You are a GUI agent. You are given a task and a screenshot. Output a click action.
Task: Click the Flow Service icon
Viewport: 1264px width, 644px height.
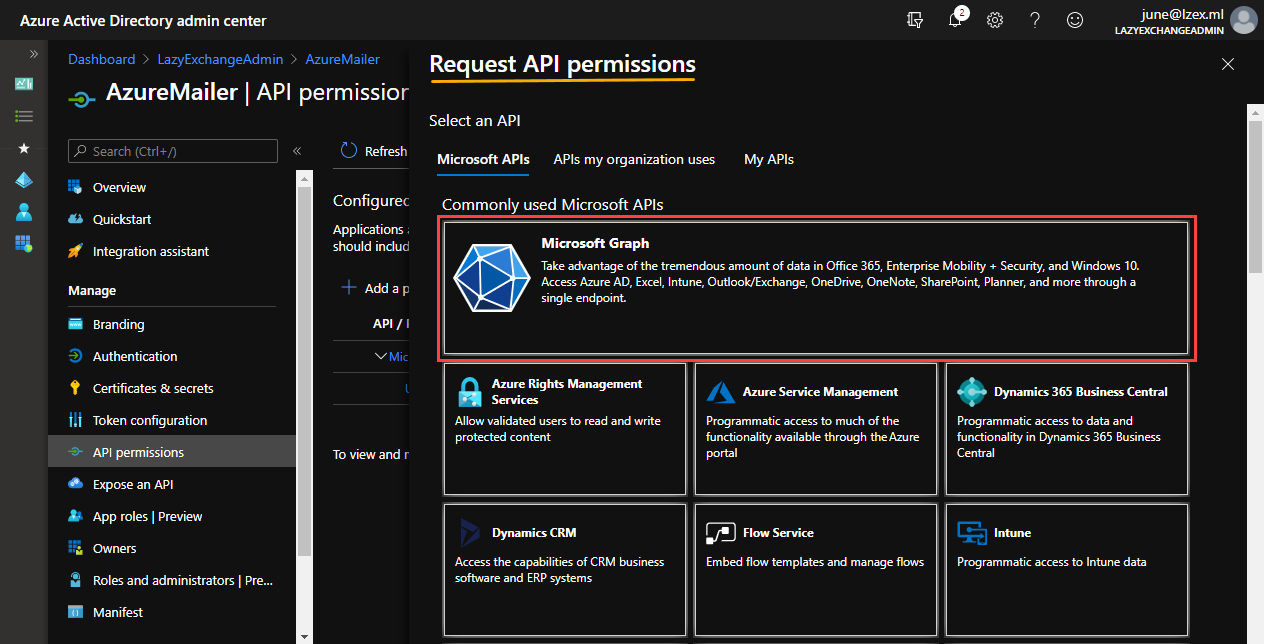point(720,532)
